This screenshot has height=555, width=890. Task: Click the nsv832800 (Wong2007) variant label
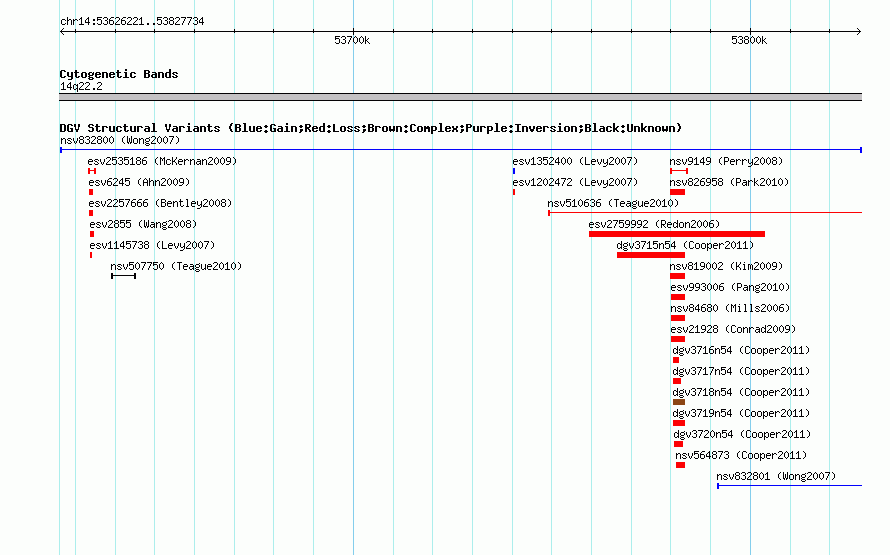[x=120, y=140]
